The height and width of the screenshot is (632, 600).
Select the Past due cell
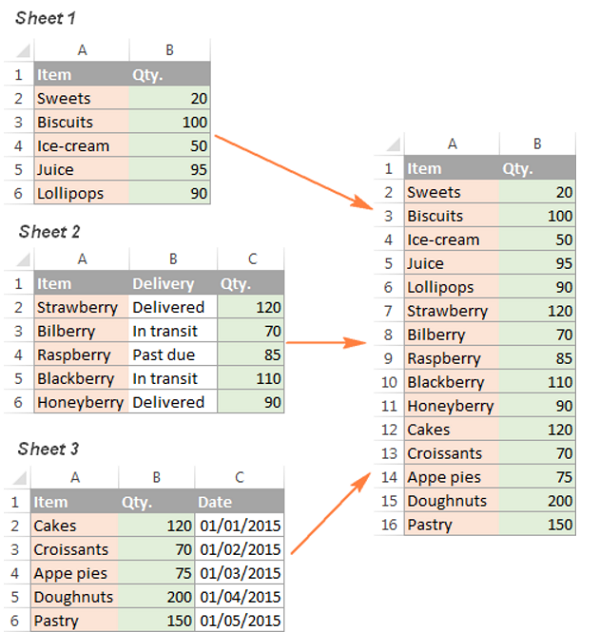click(x=173, y=355)
